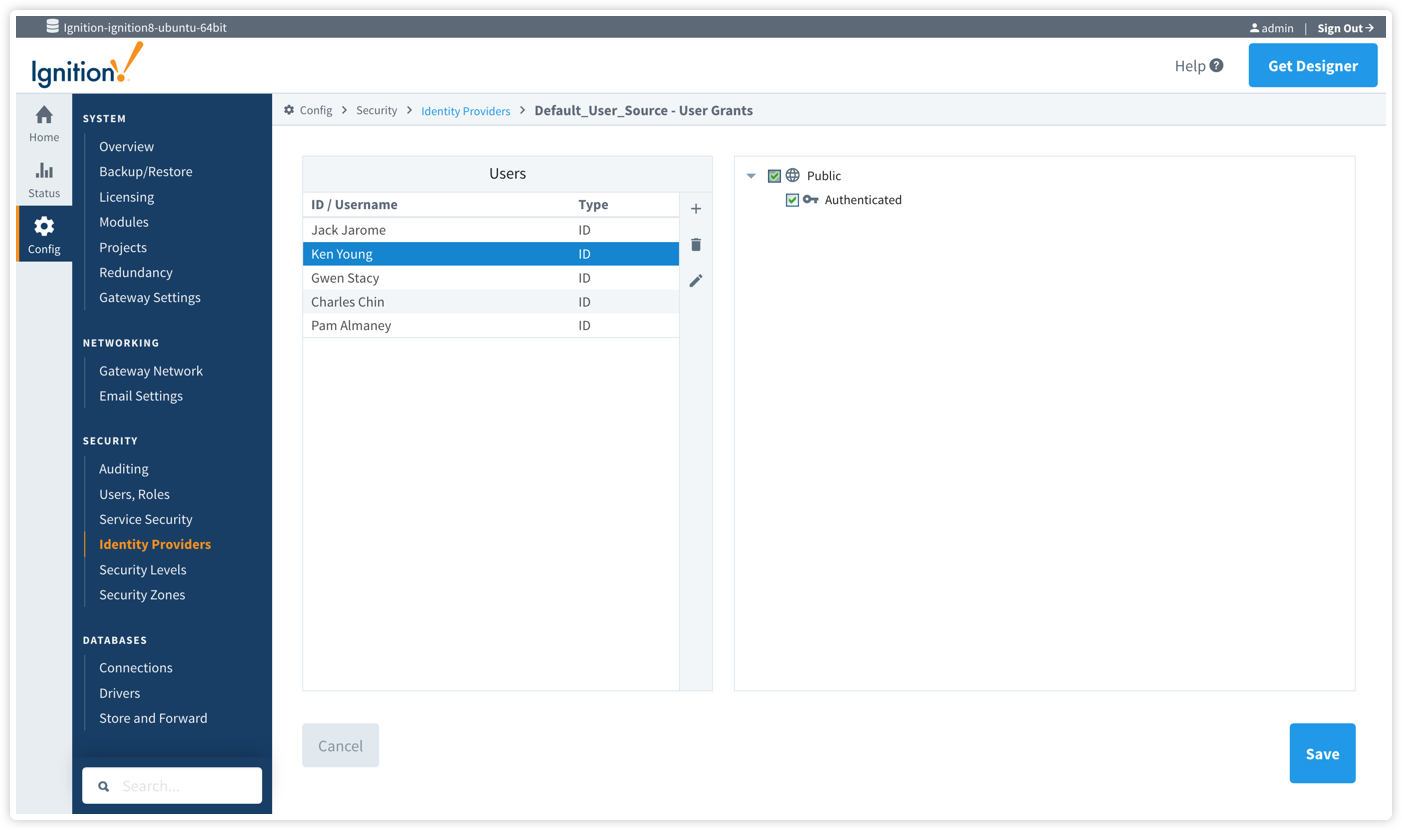Viewport: 1402px width, 830px height.
Task: Select Identity Providers in sidebar
Action: (155, 544)
